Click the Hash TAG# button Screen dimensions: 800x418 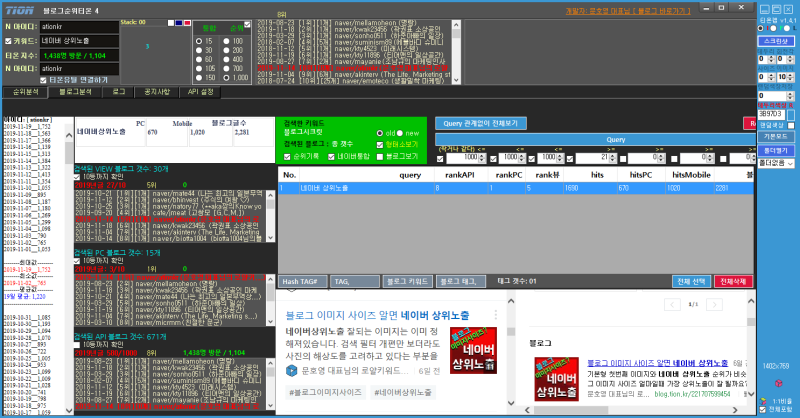pos(303,281)
